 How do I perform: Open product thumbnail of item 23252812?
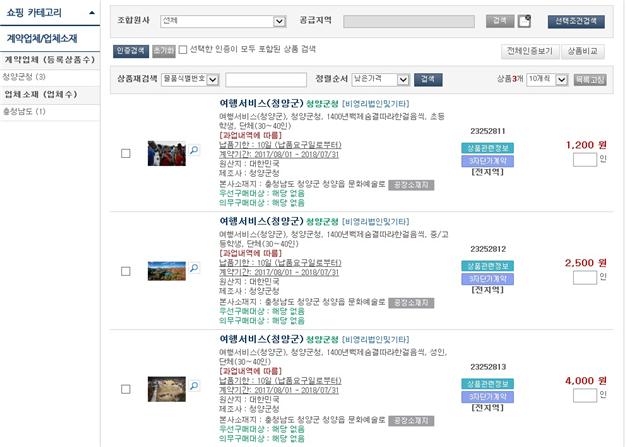click(x=166, y=271)
